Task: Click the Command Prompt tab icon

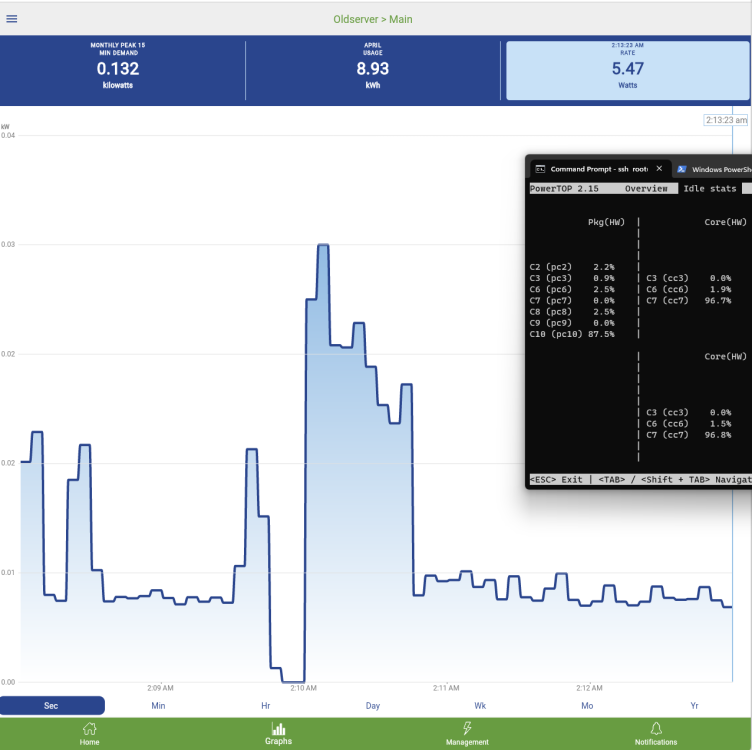Action: 540,169
